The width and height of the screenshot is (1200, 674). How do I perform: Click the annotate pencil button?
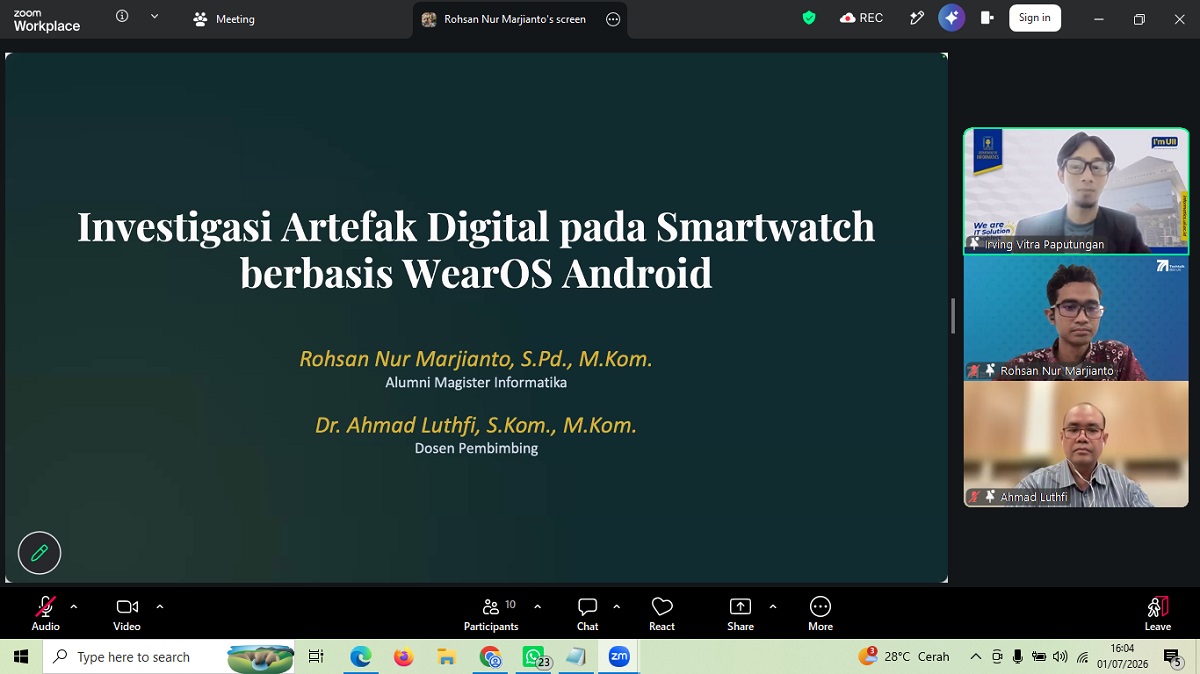(40, 552)
